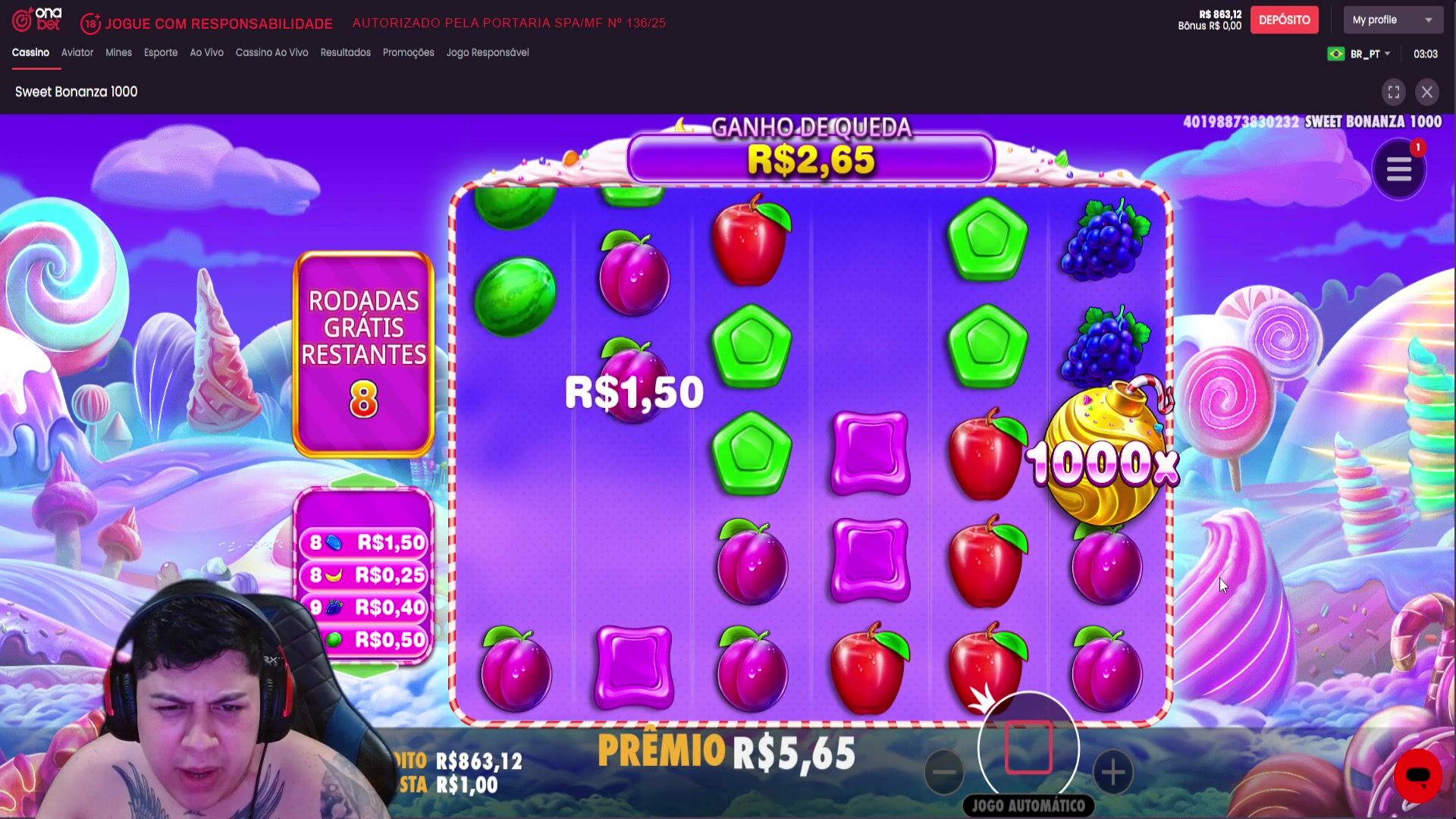
Task: Close the Sweet Bonanza 1000 game
Action: [x=1427, y=93]
